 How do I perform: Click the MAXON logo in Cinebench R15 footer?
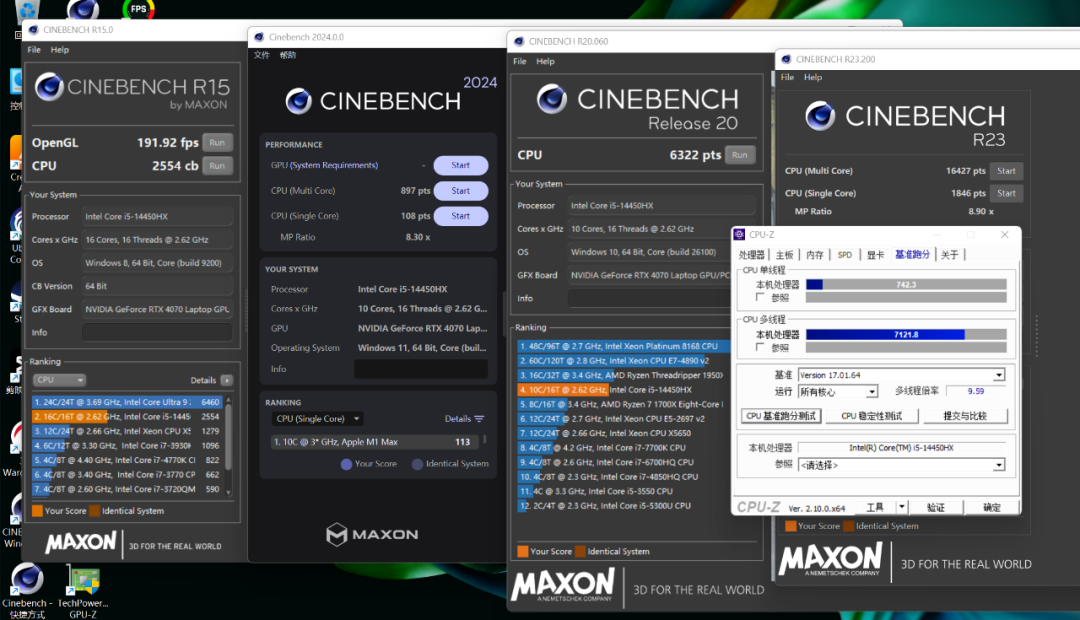tap(81, 542)
